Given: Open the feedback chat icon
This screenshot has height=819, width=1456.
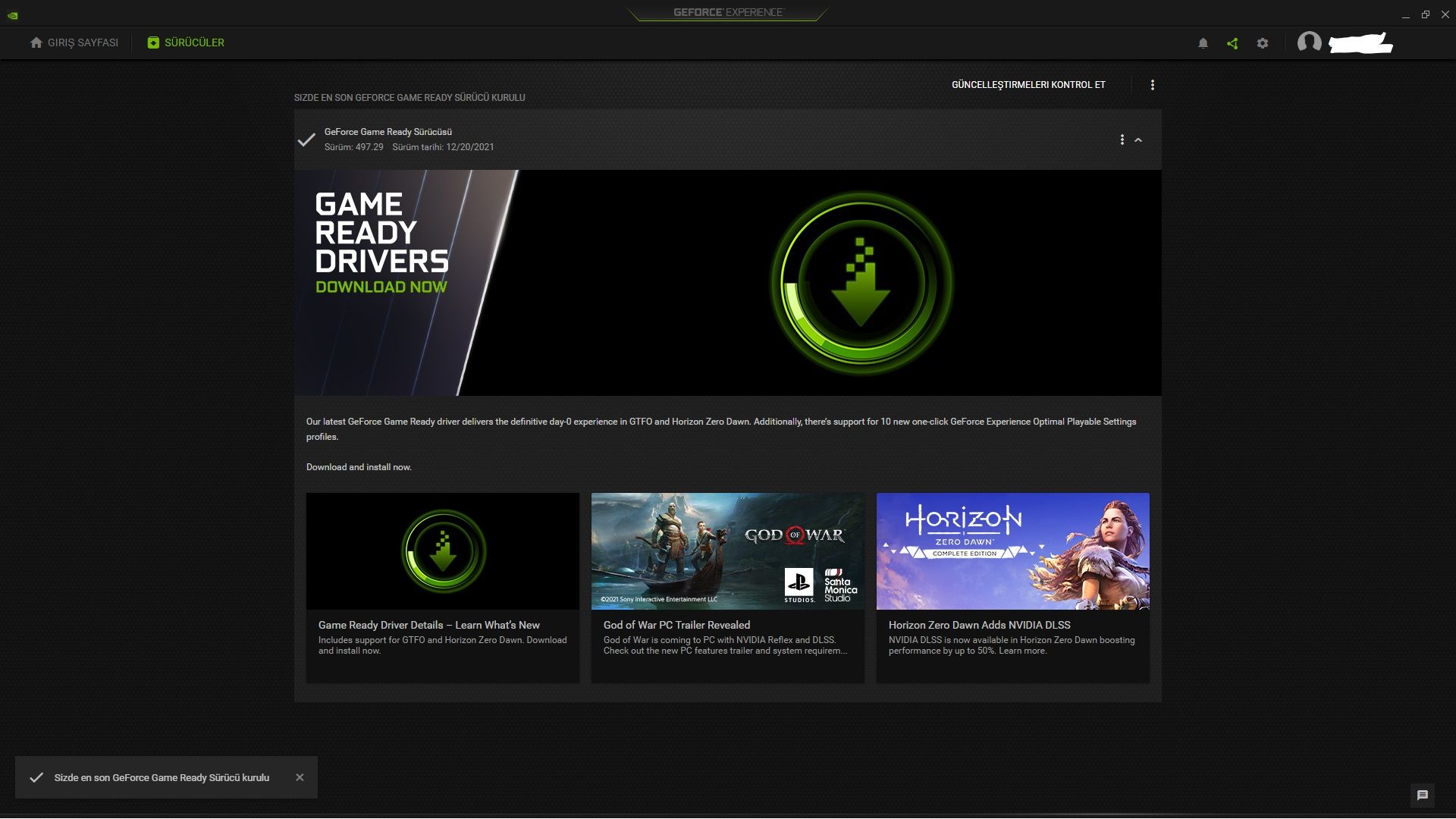Looking at the screenshot, I should (1422, 795).
